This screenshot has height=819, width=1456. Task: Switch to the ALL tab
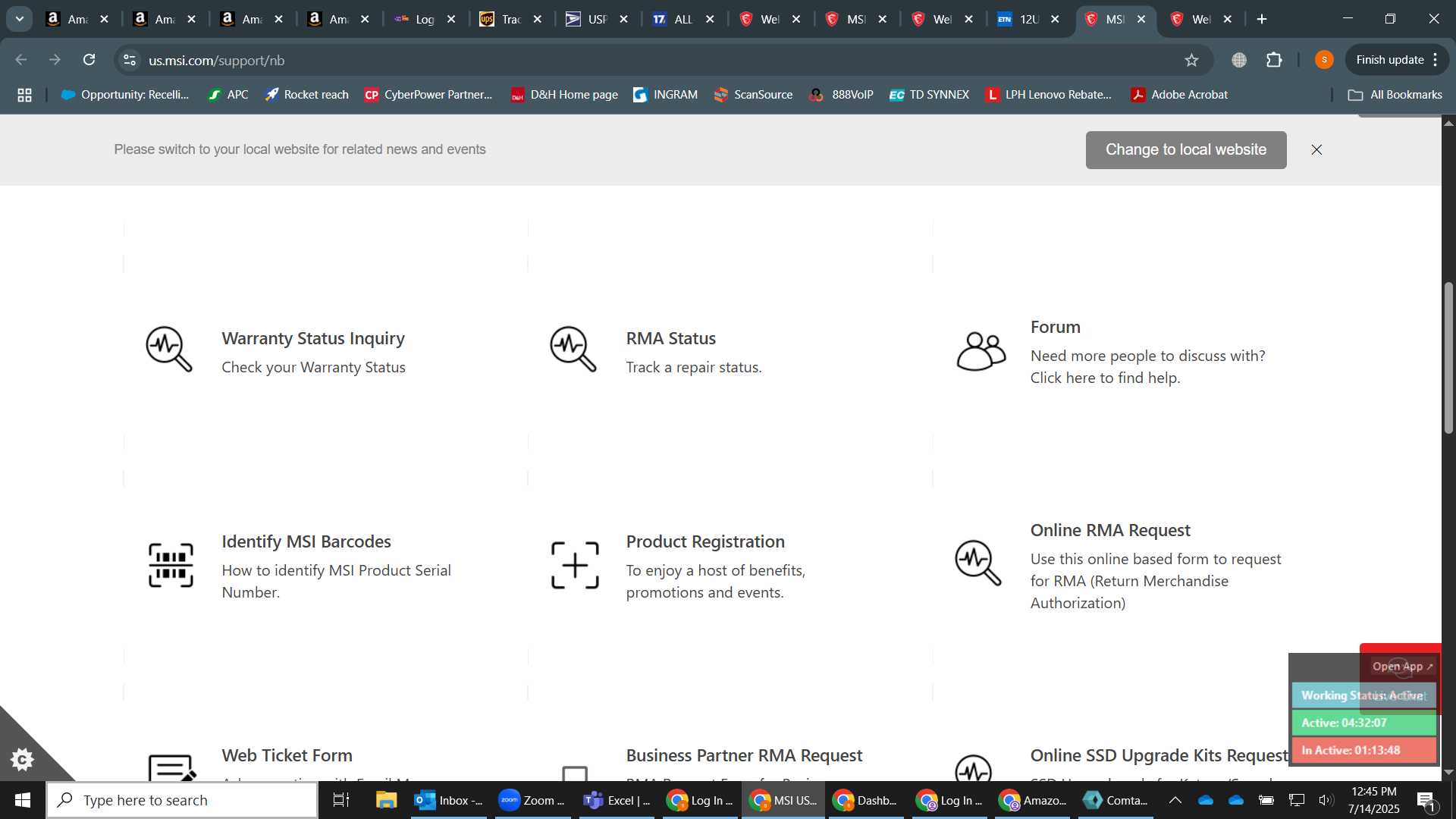point(682,19)
